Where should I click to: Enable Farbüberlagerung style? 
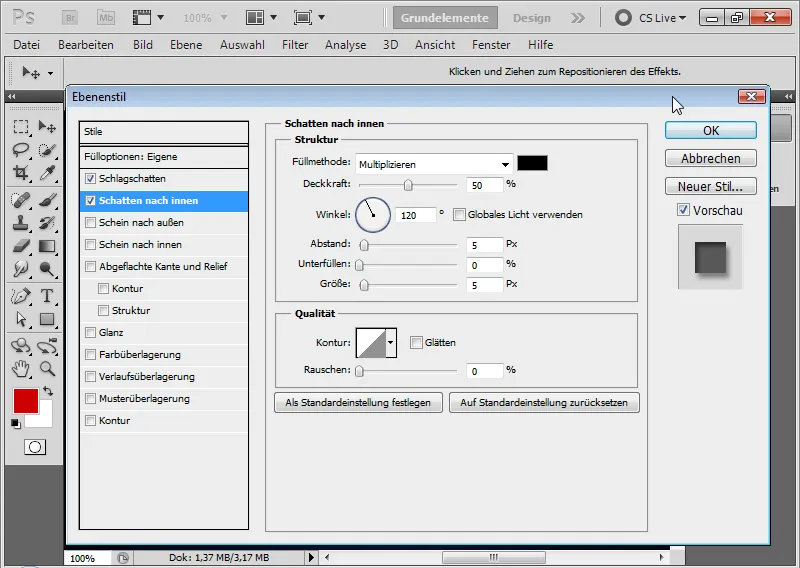coord(90,355)
